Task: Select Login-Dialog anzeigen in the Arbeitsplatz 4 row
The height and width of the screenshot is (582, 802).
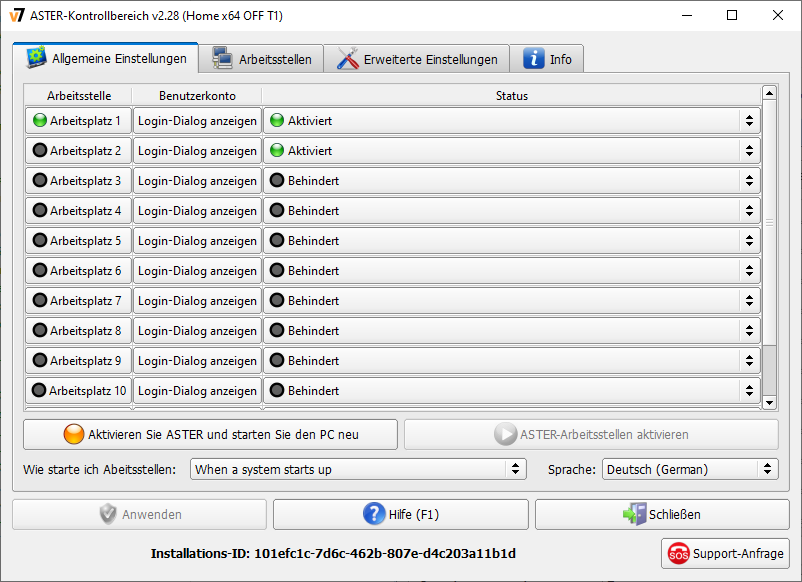Action: 197,211
